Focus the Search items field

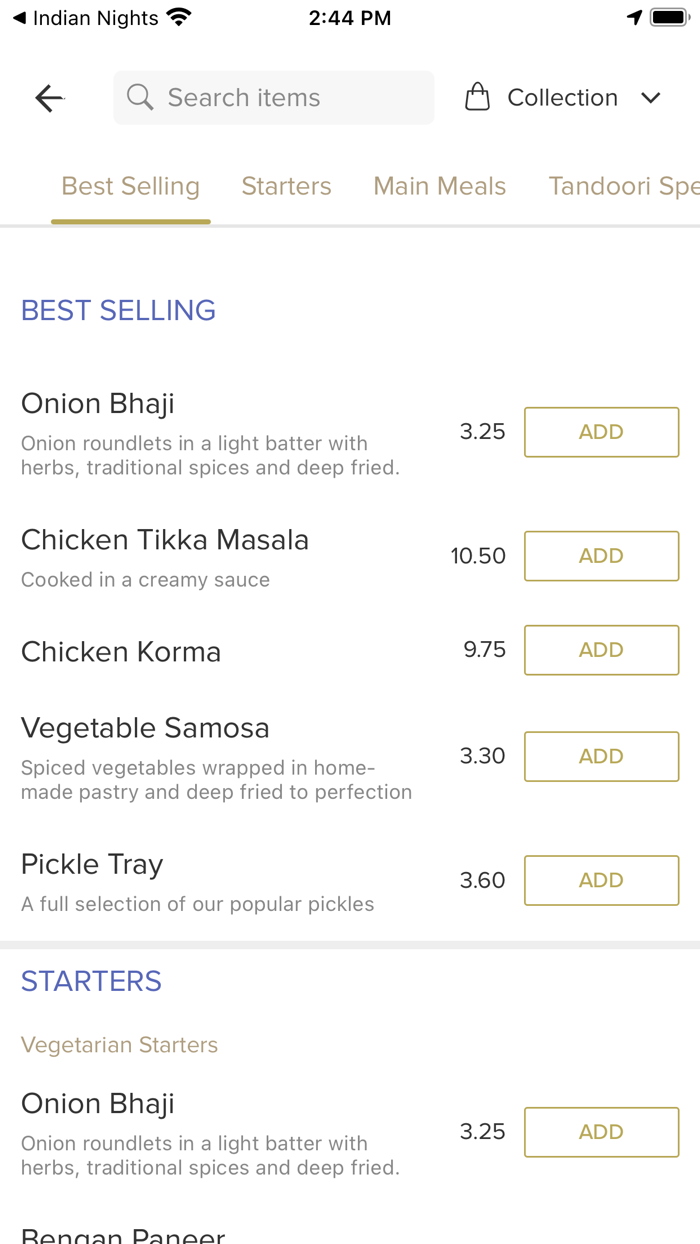coord(290,98)
